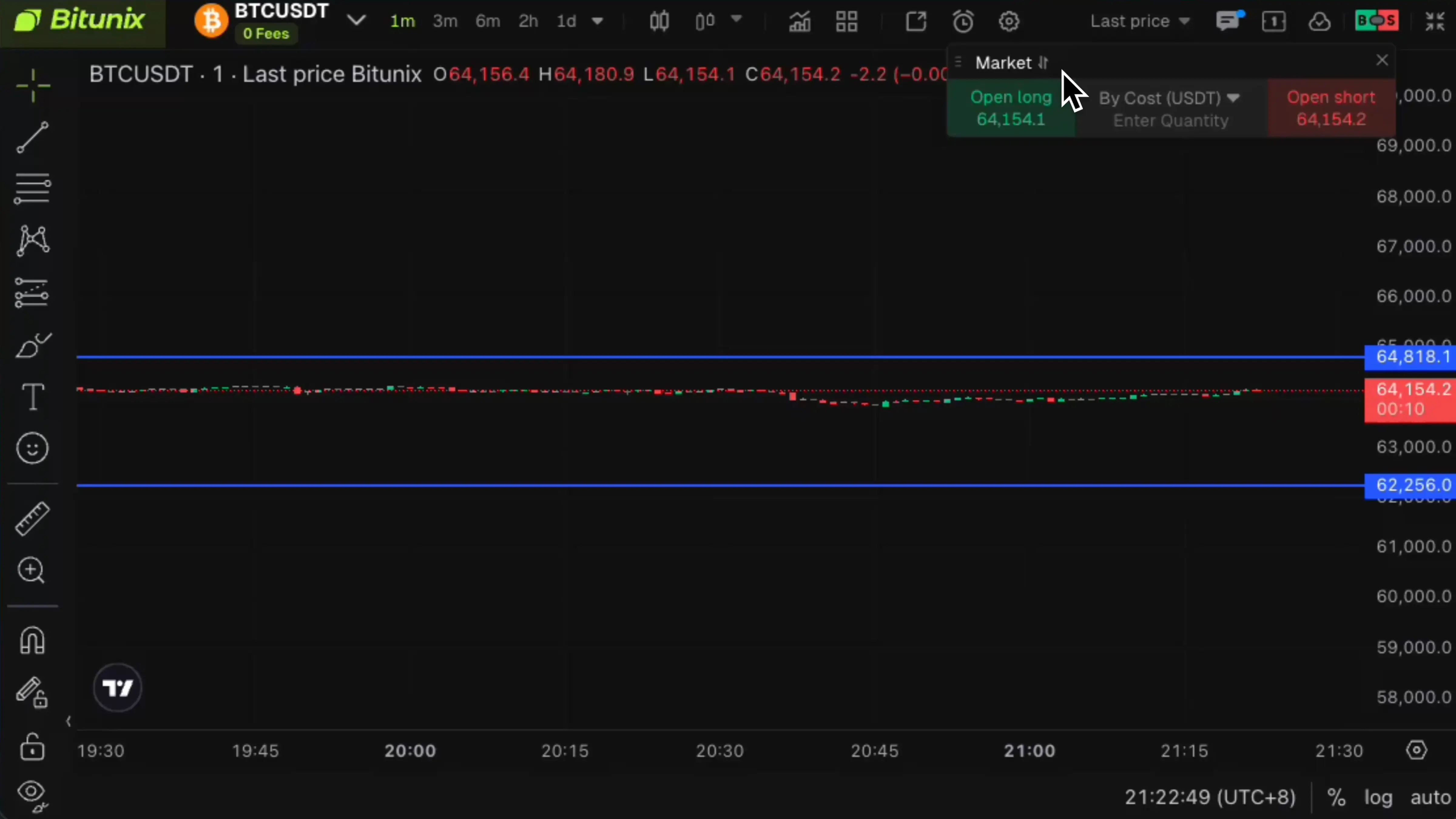Image resolution: width=1456 pixels, height=819 pixels.
Task: Focus the Enter Quantity input field
Action: [1171, 121]
